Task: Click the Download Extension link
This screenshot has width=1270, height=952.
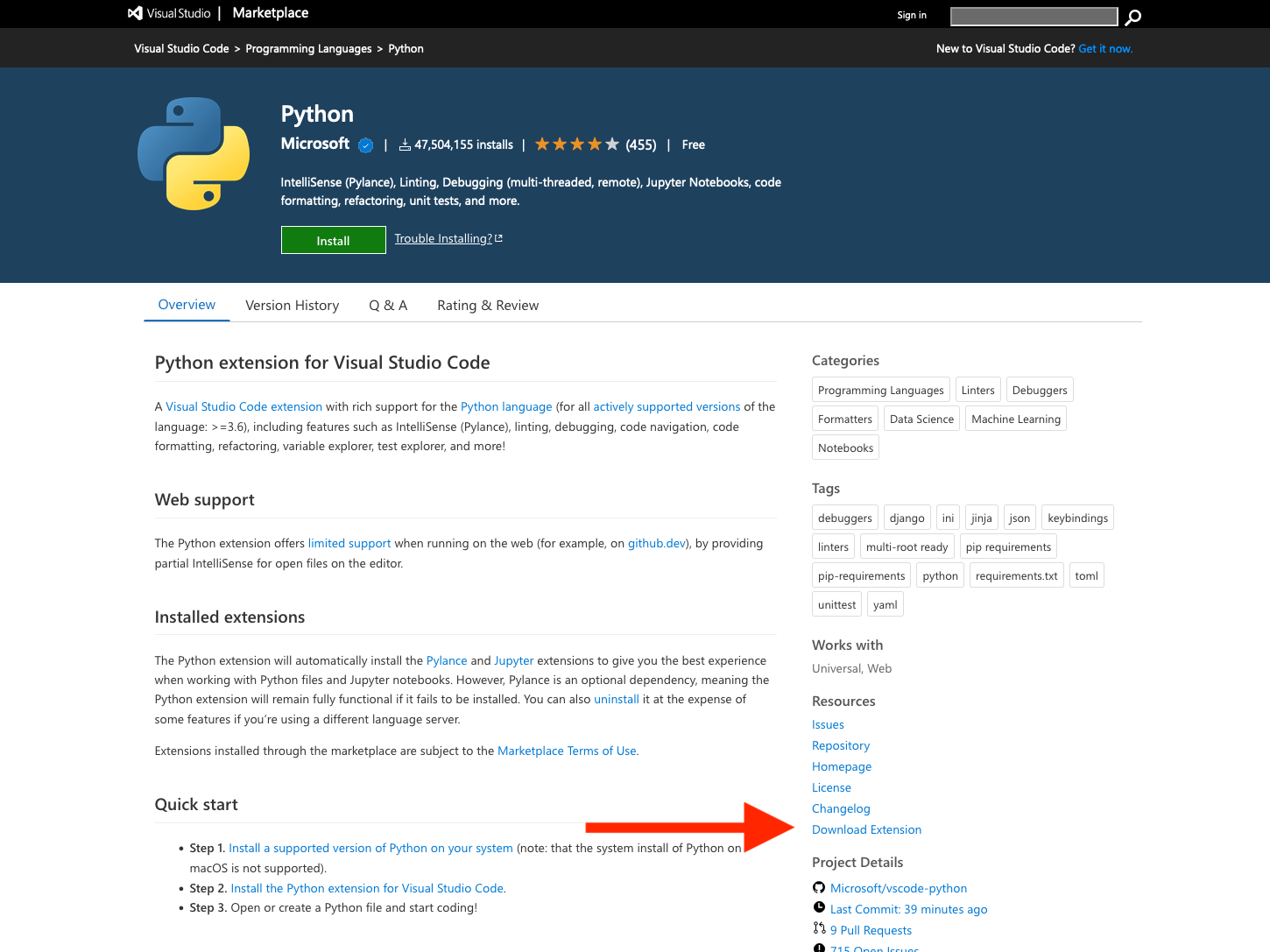Action: tap(866, 829)
